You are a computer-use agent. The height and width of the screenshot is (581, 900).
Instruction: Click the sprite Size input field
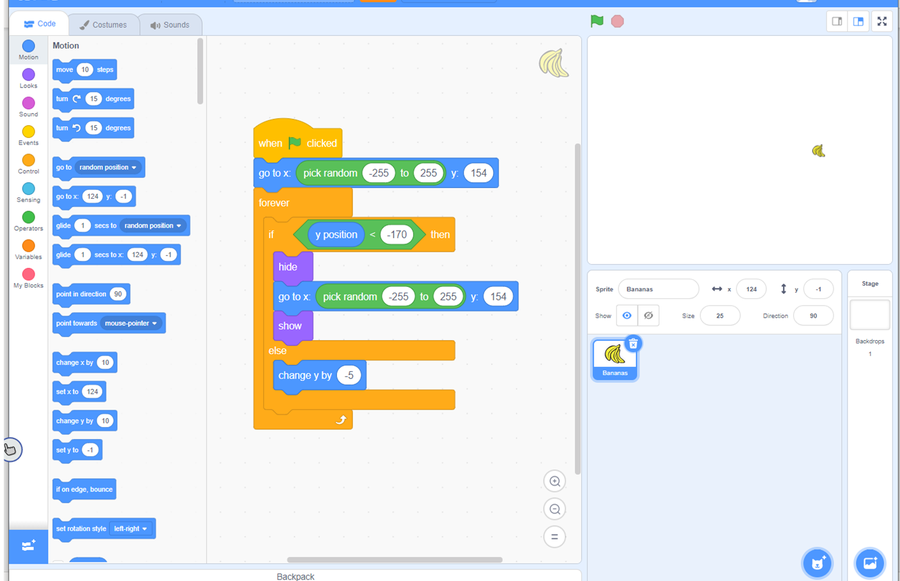pos(720,316)
